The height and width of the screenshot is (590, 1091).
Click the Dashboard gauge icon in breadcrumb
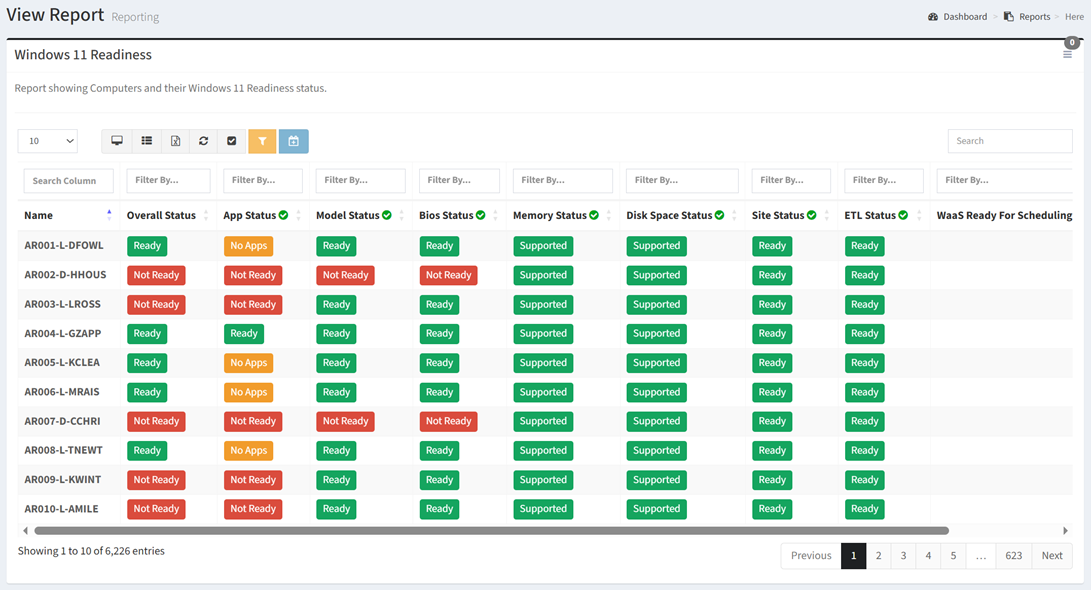click(x=933, y=17)
